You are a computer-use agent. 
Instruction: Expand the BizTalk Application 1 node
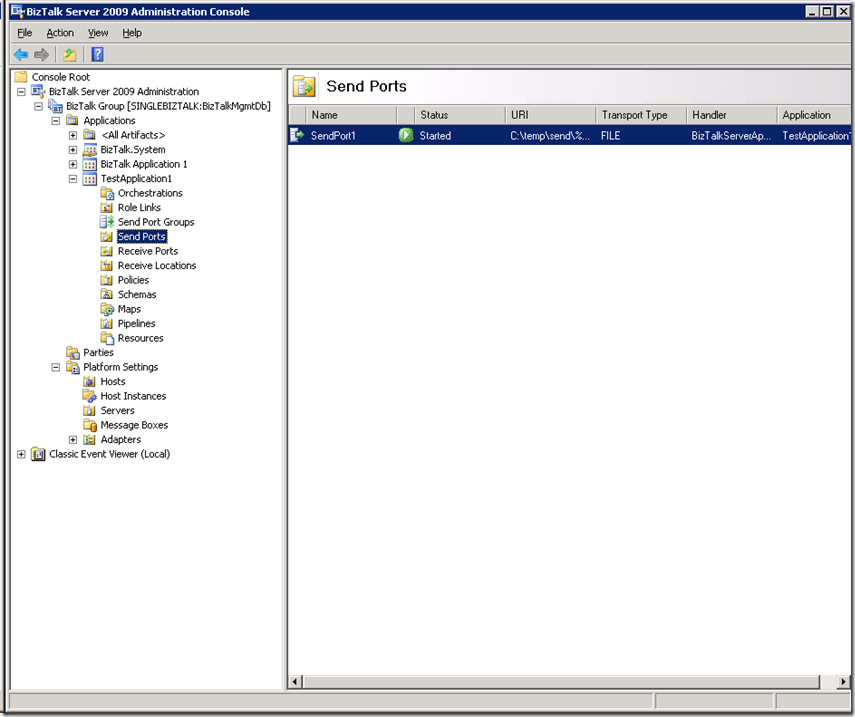click(x=73, y=164)
